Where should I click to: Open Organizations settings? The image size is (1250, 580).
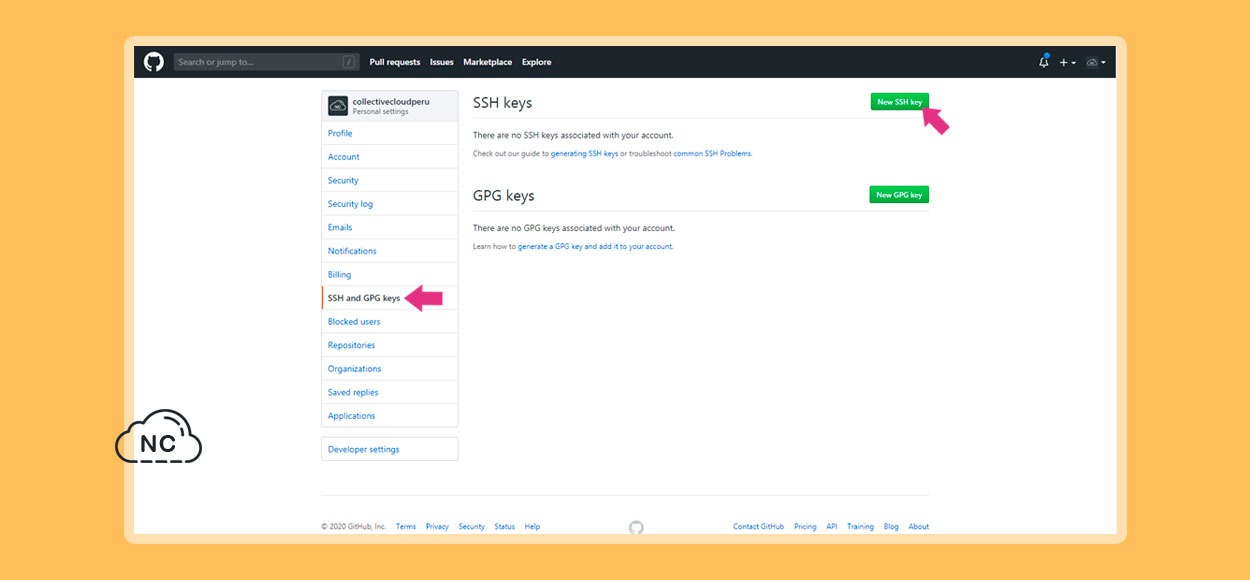coord(390,368)
